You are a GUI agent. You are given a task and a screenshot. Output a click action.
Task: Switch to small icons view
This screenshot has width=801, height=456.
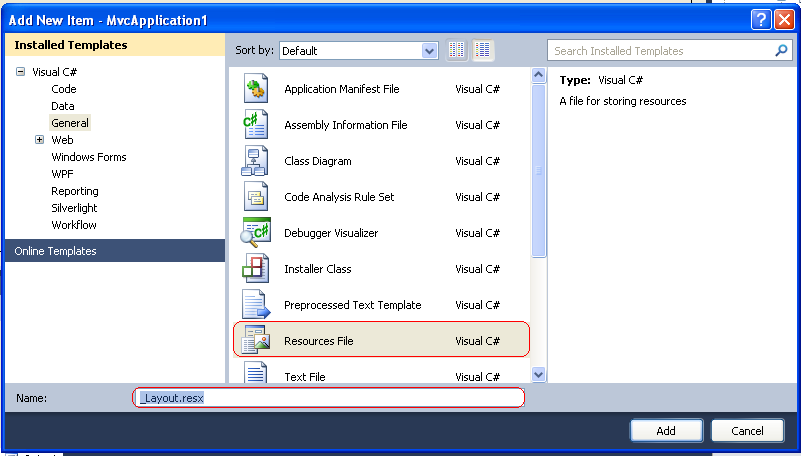point(458,50)
